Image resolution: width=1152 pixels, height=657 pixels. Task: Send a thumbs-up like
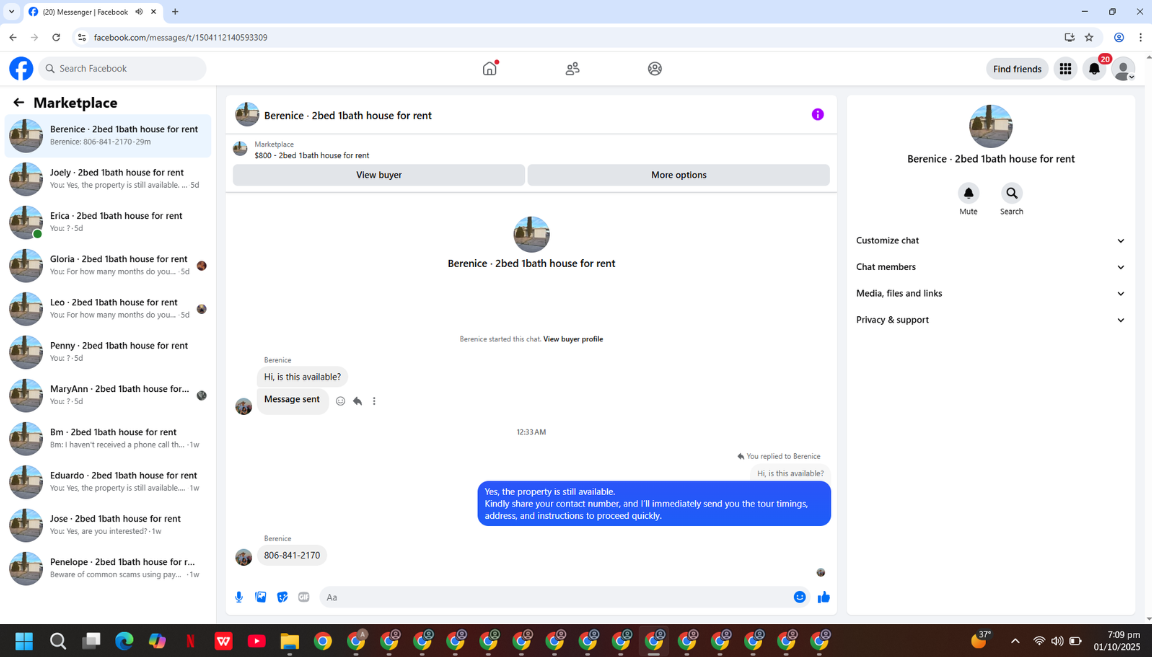[x=824, y=597]
